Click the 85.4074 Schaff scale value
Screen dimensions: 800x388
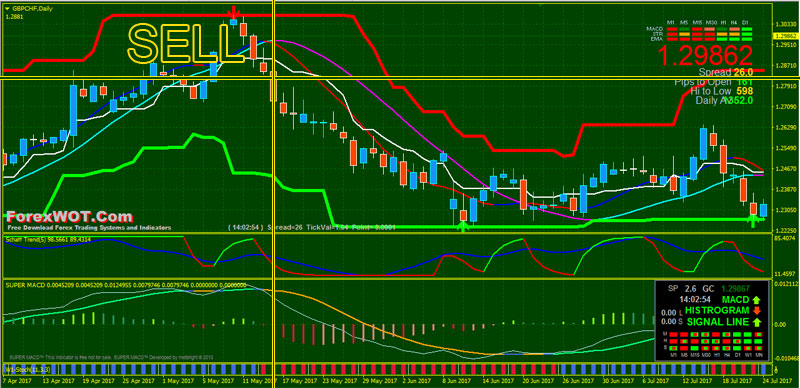tap(786, 238)
